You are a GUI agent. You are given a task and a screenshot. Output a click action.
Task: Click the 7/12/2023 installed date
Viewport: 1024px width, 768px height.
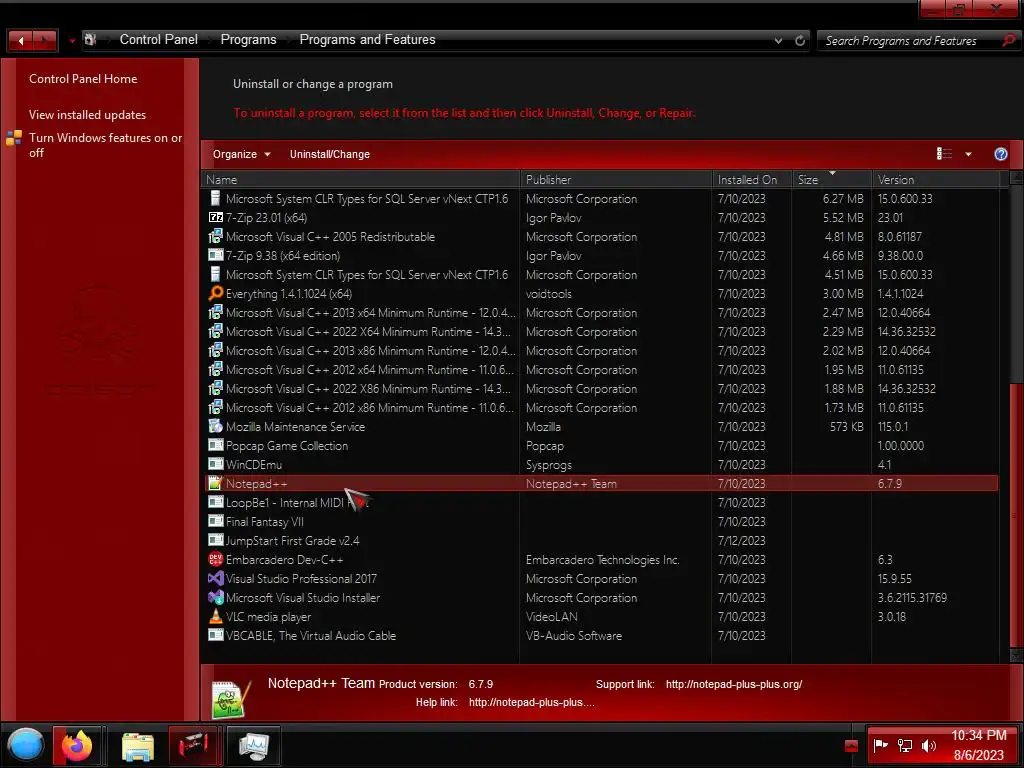[741, 541]
